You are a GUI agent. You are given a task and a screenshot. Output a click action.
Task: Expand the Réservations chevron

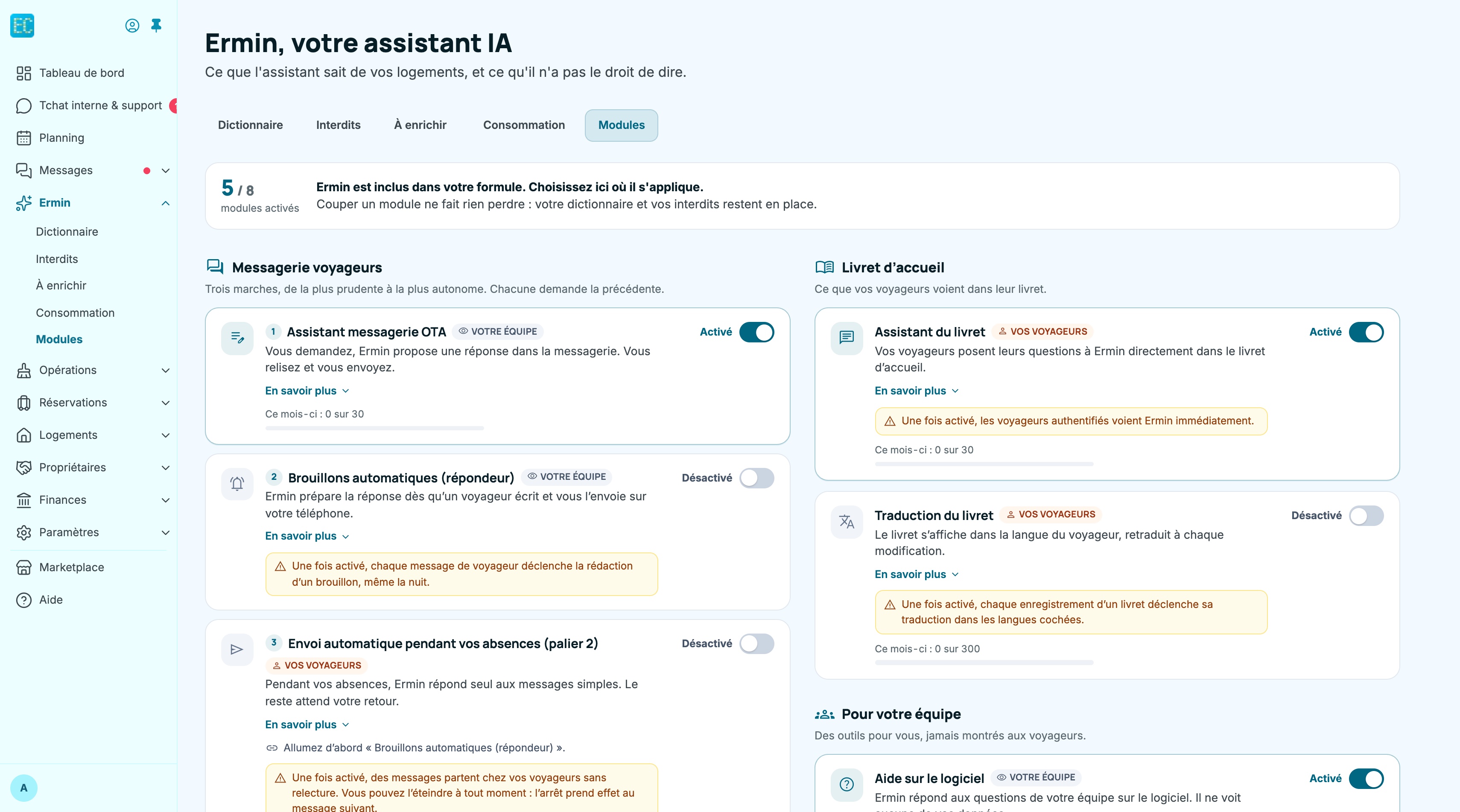pos(166,402)
